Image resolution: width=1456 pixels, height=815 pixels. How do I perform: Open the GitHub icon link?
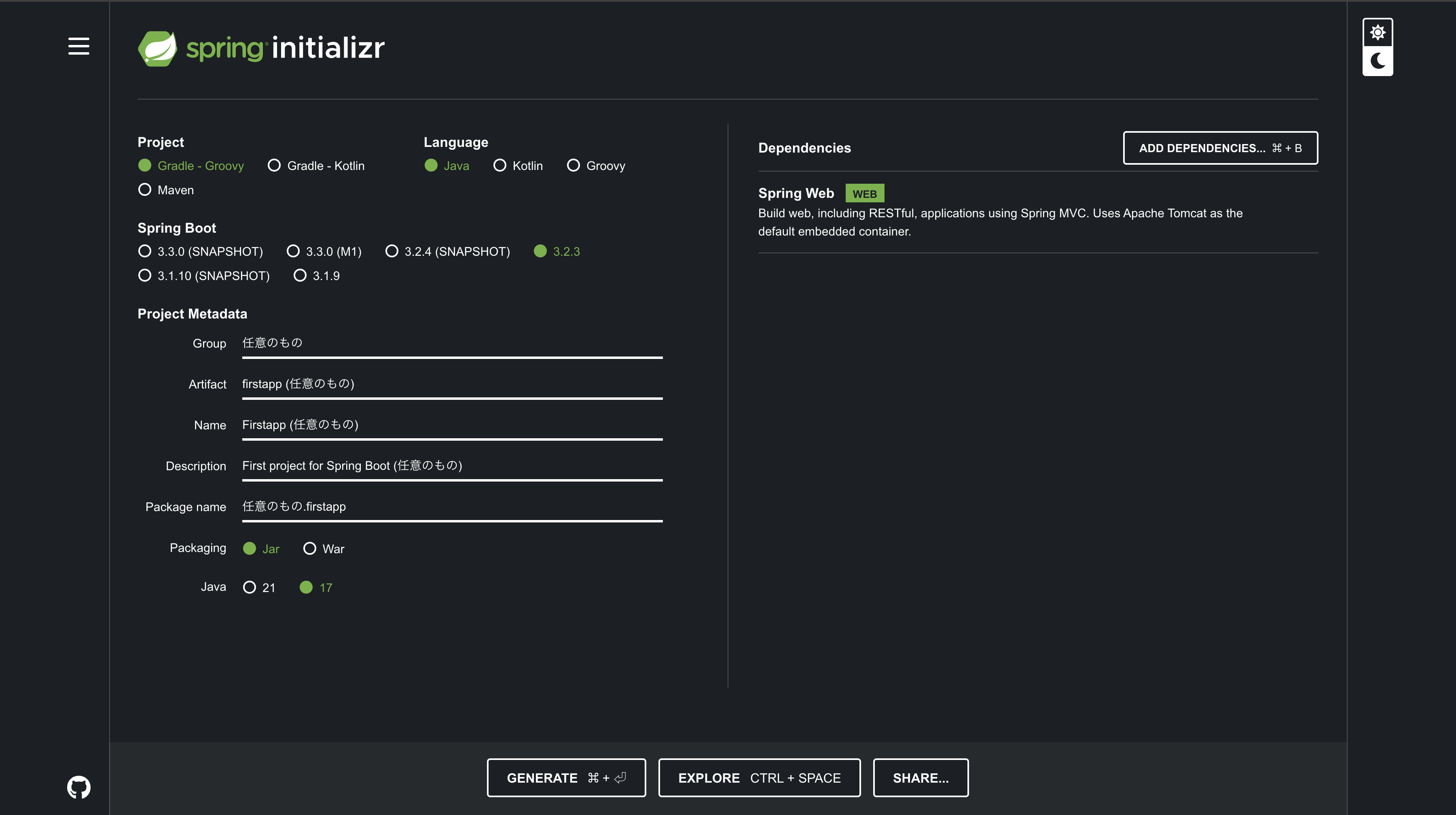click(78, 787)
